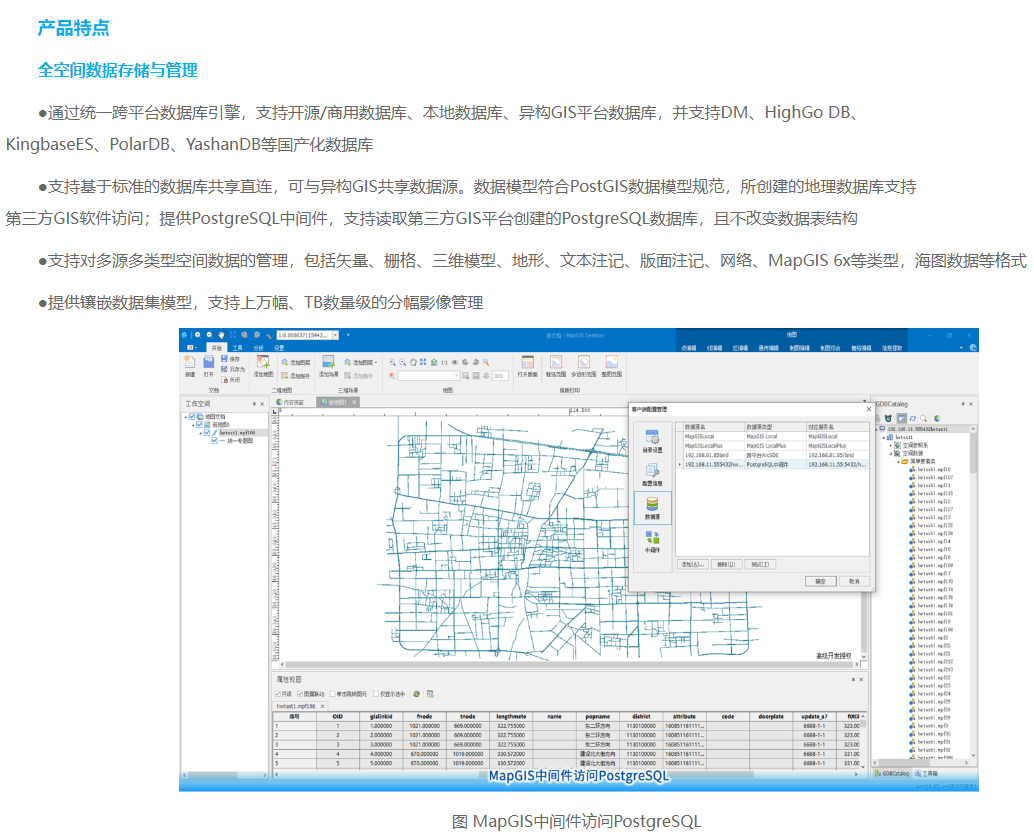Close the 新地图1 document tab
Image resolution: width=1034 pixels, height=839 pixels.
(x=354, y=402)
